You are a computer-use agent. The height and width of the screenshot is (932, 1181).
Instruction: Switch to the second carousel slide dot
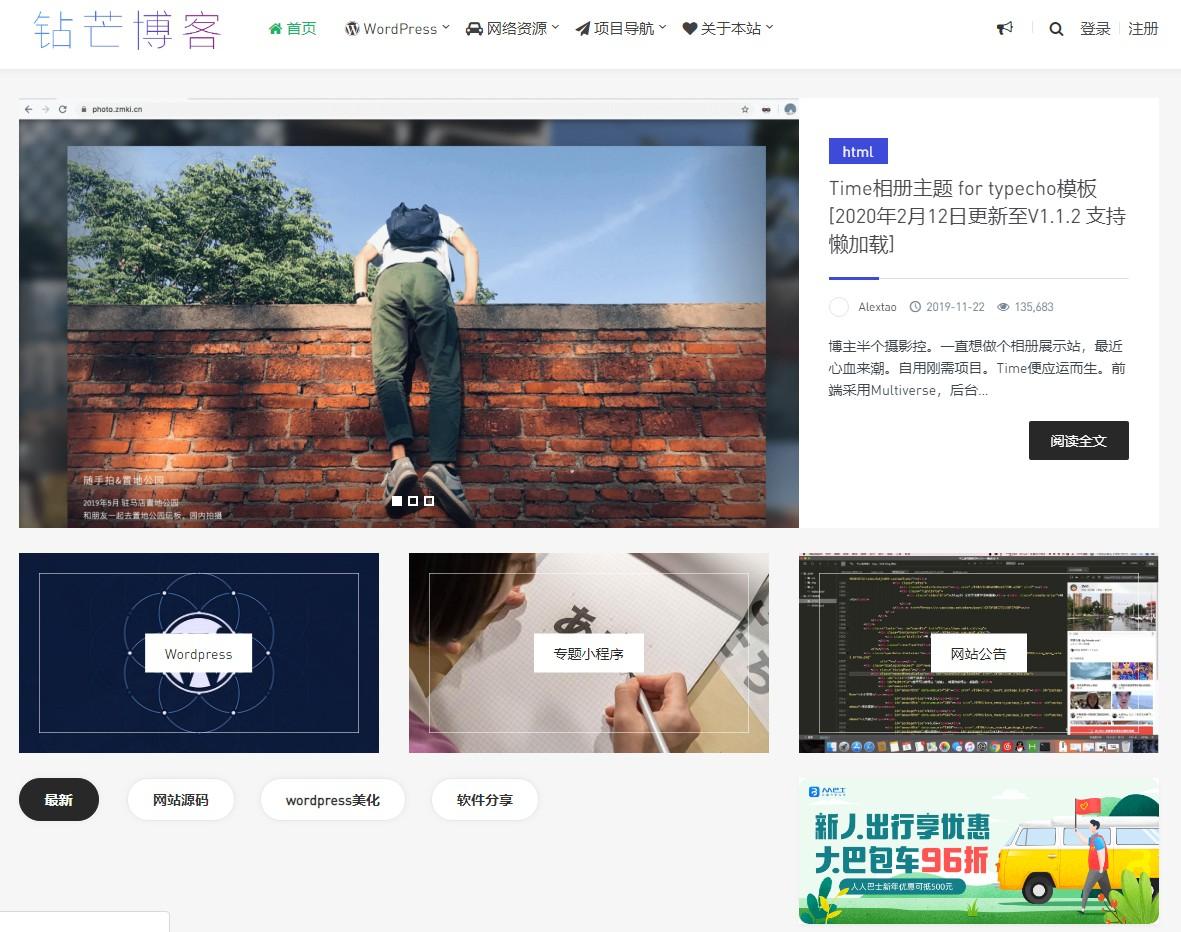pos(413,501)
